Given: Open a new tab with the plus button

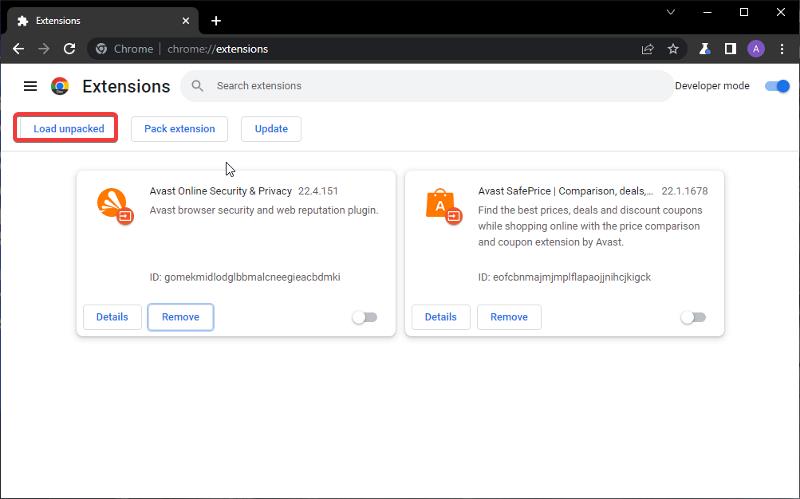Looking at the screenshot, I should (x=216, y=20).
